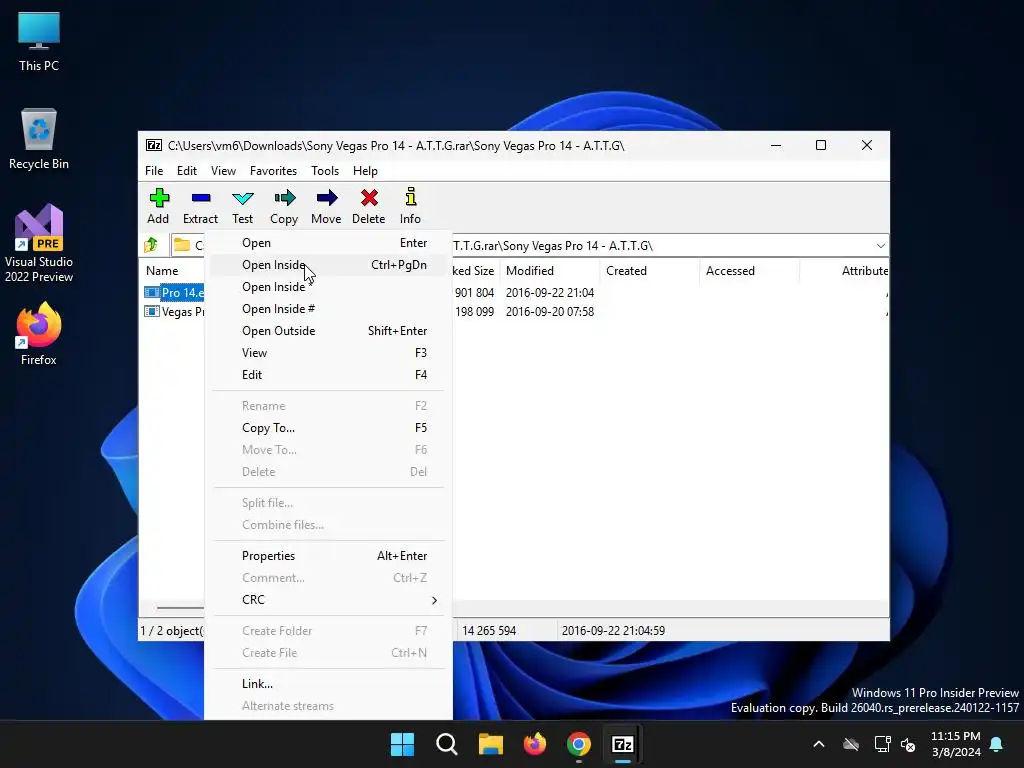
Task: Sort by the Accessed column header
Action: point(749,270)
